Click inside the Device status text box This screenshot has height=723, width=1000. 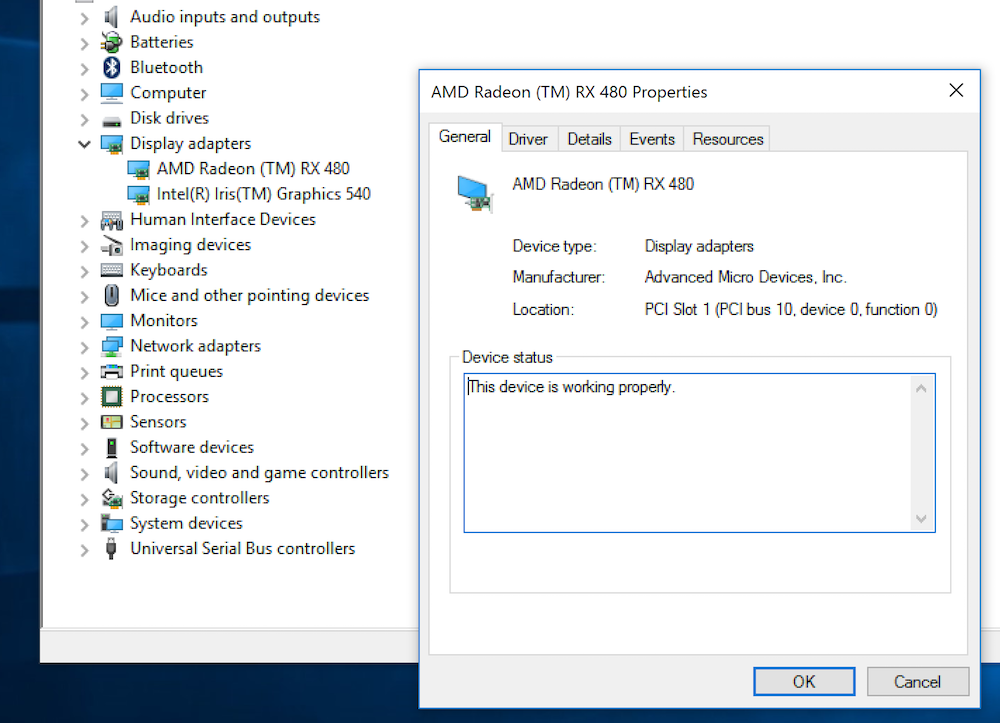pos(688,453)
